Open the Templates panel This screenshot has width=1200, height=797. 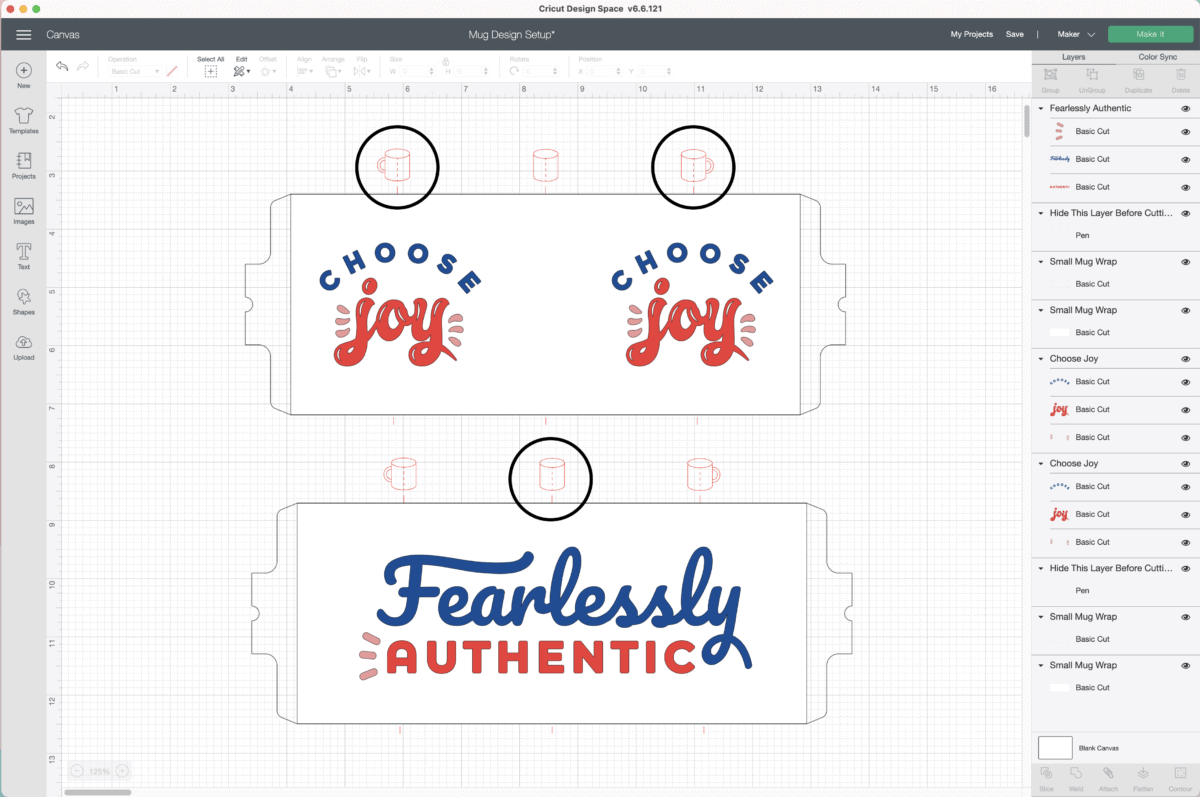(23, 119)
